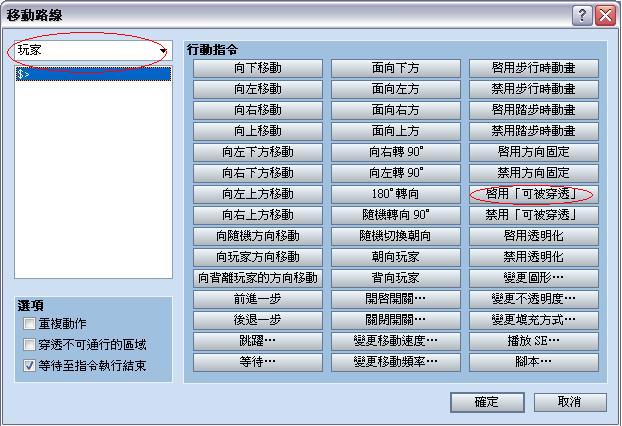Select 面向上方 command
Screen dimensions: 622x426
[396, 131]
